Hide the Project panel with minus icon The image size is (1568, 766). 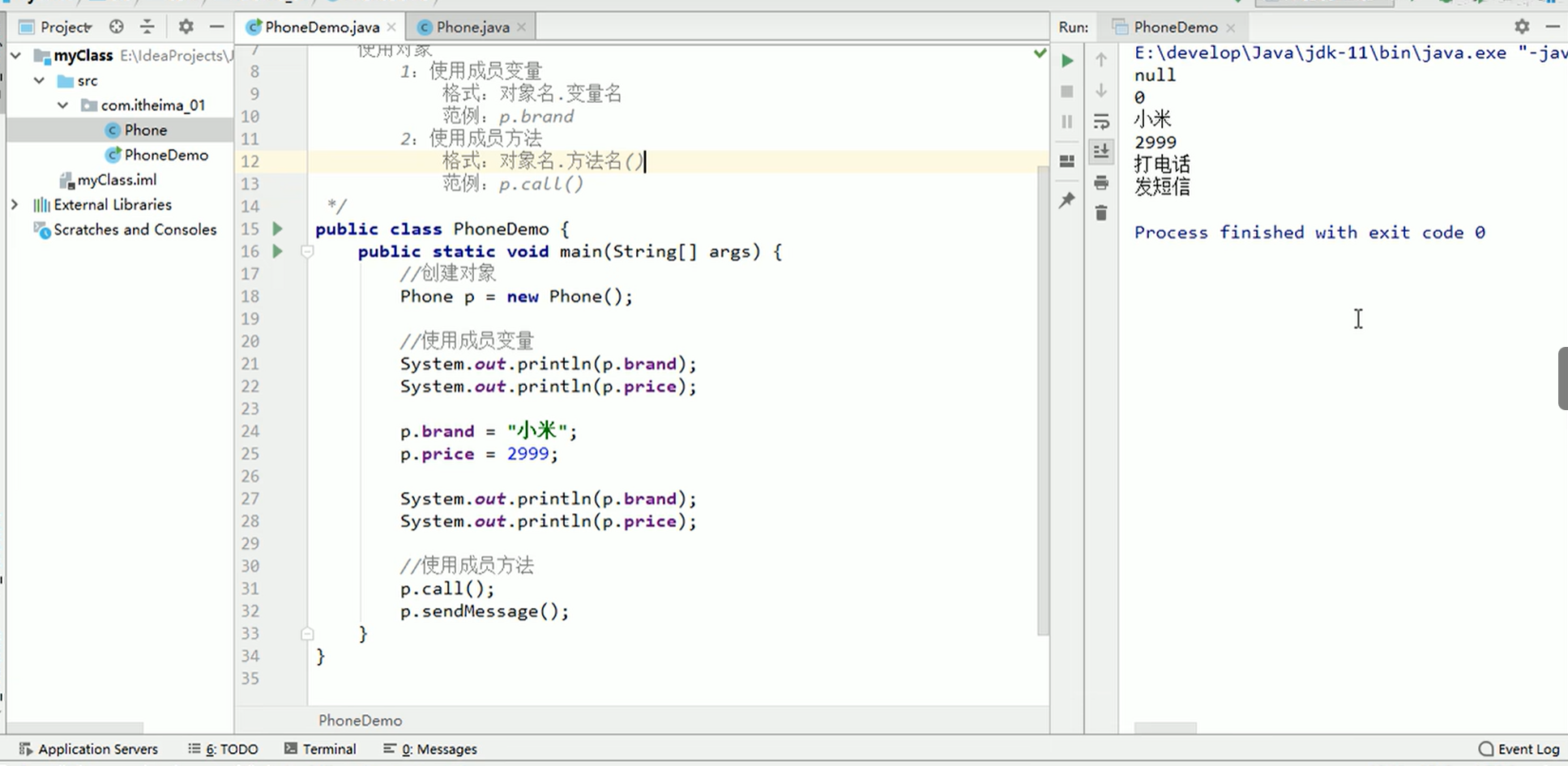click(x=216, y=27)
